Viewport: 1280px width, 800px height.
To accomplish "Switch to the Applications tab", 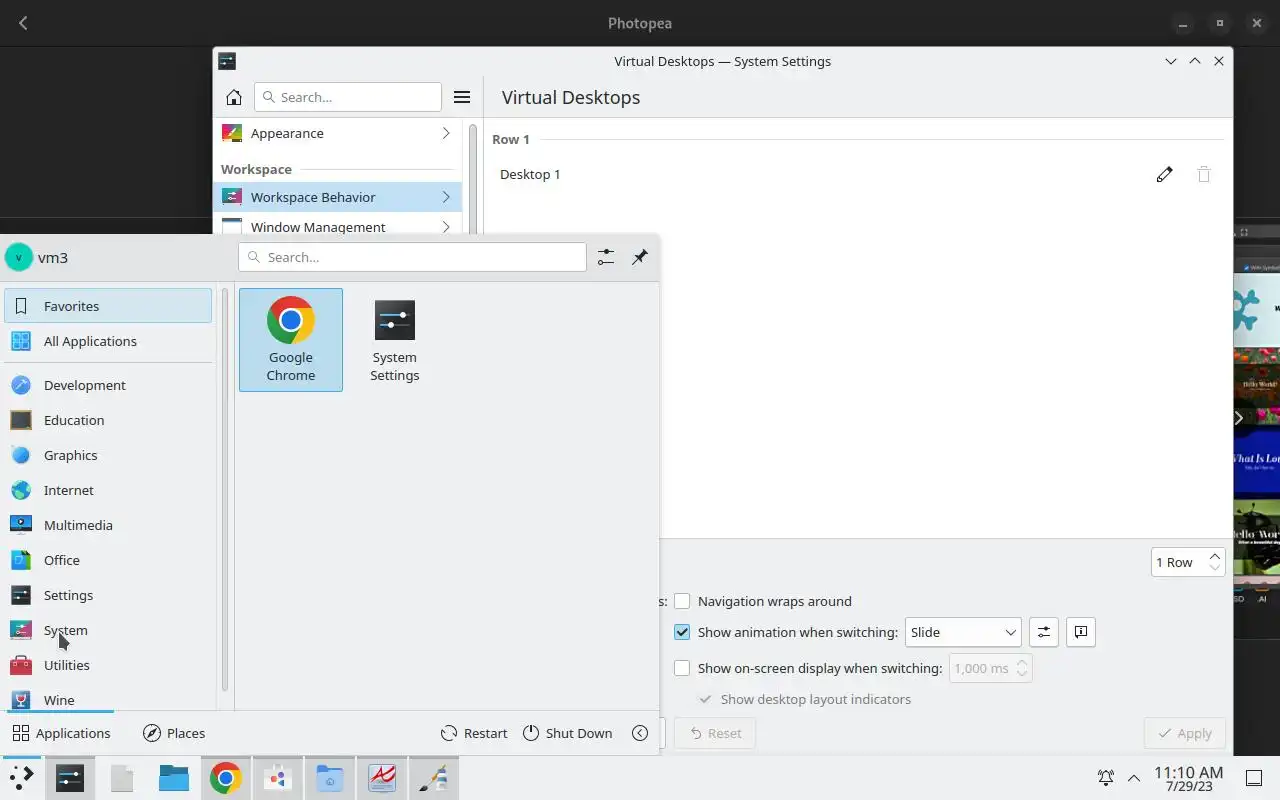I will (x=61, y=733).
